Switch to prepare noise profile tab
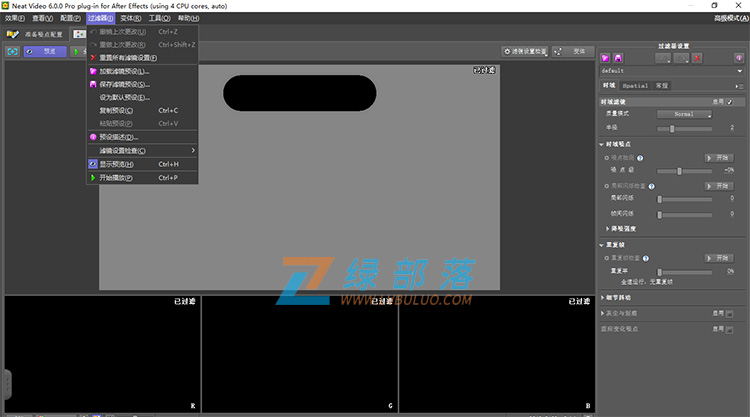Image resolution: width=750 pixels, height=417 pixels. [35, 34]
